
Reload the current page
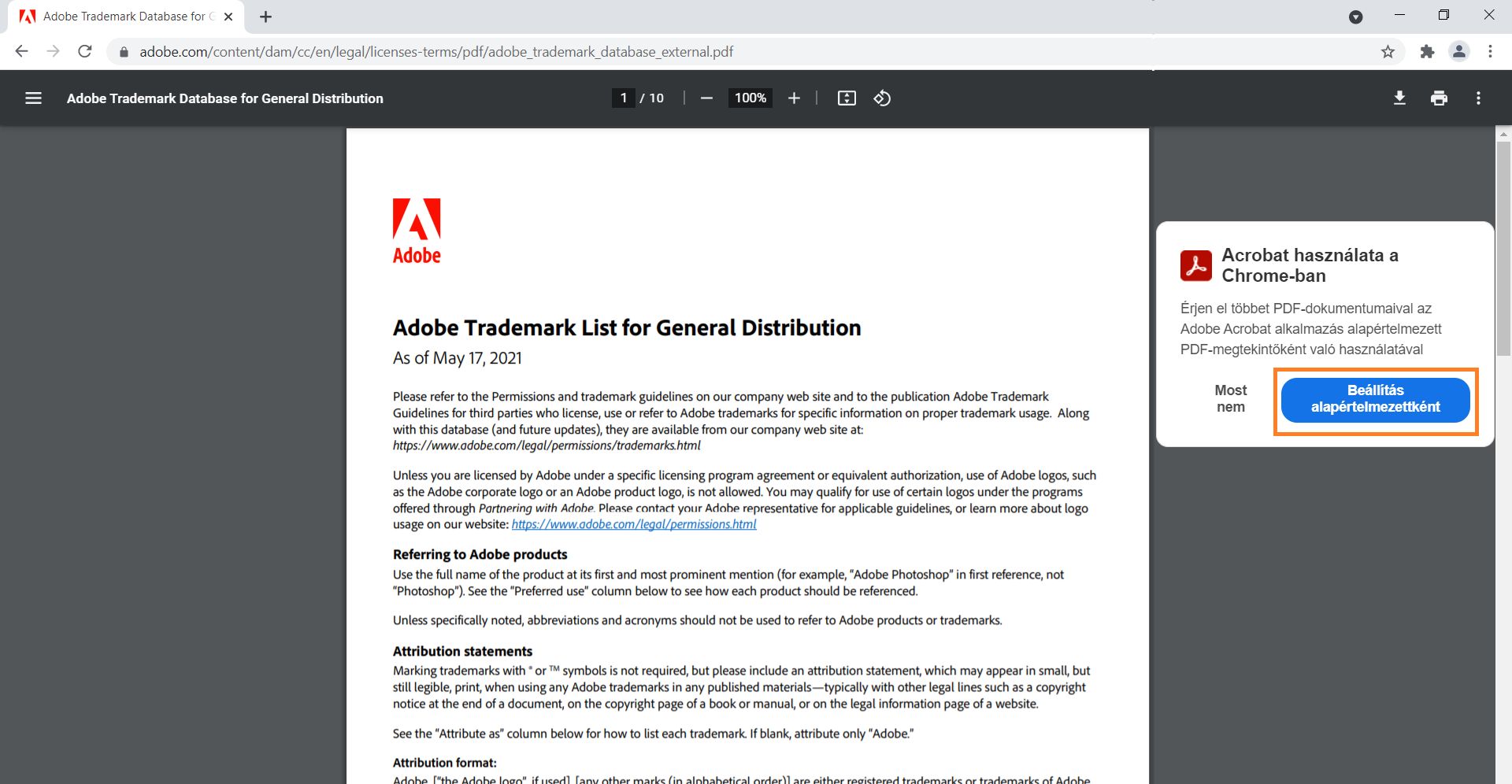[85, 51]
